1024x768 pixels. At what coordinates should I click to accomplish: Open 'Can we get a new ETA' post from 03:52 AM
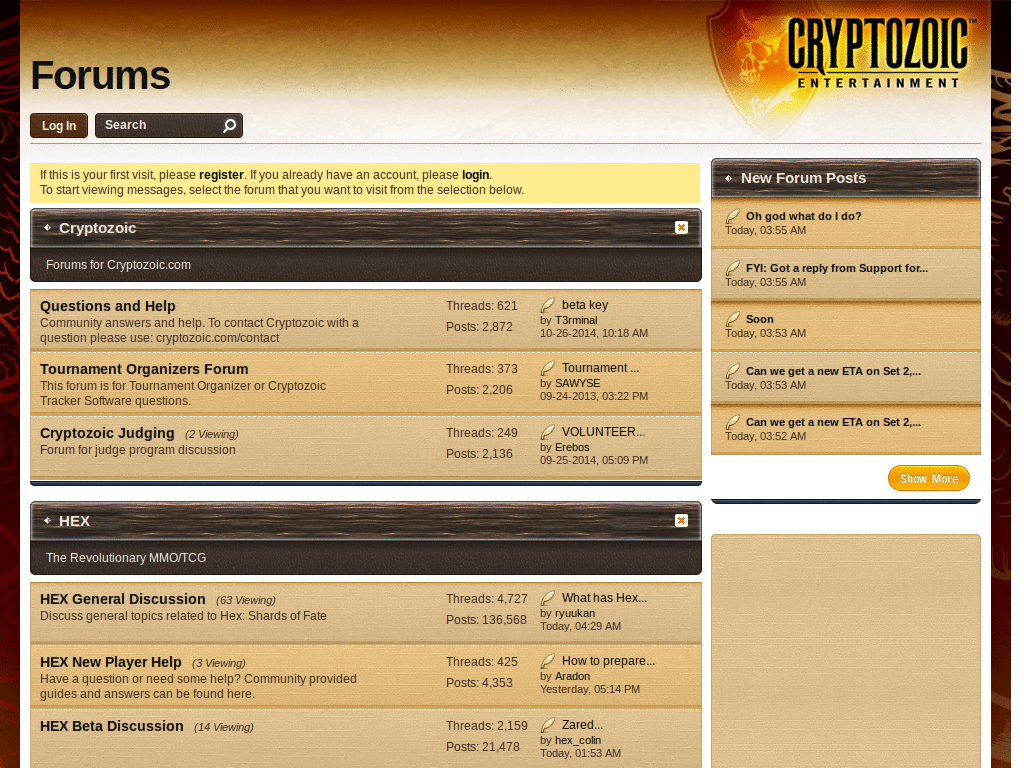(x=833, y=422)
